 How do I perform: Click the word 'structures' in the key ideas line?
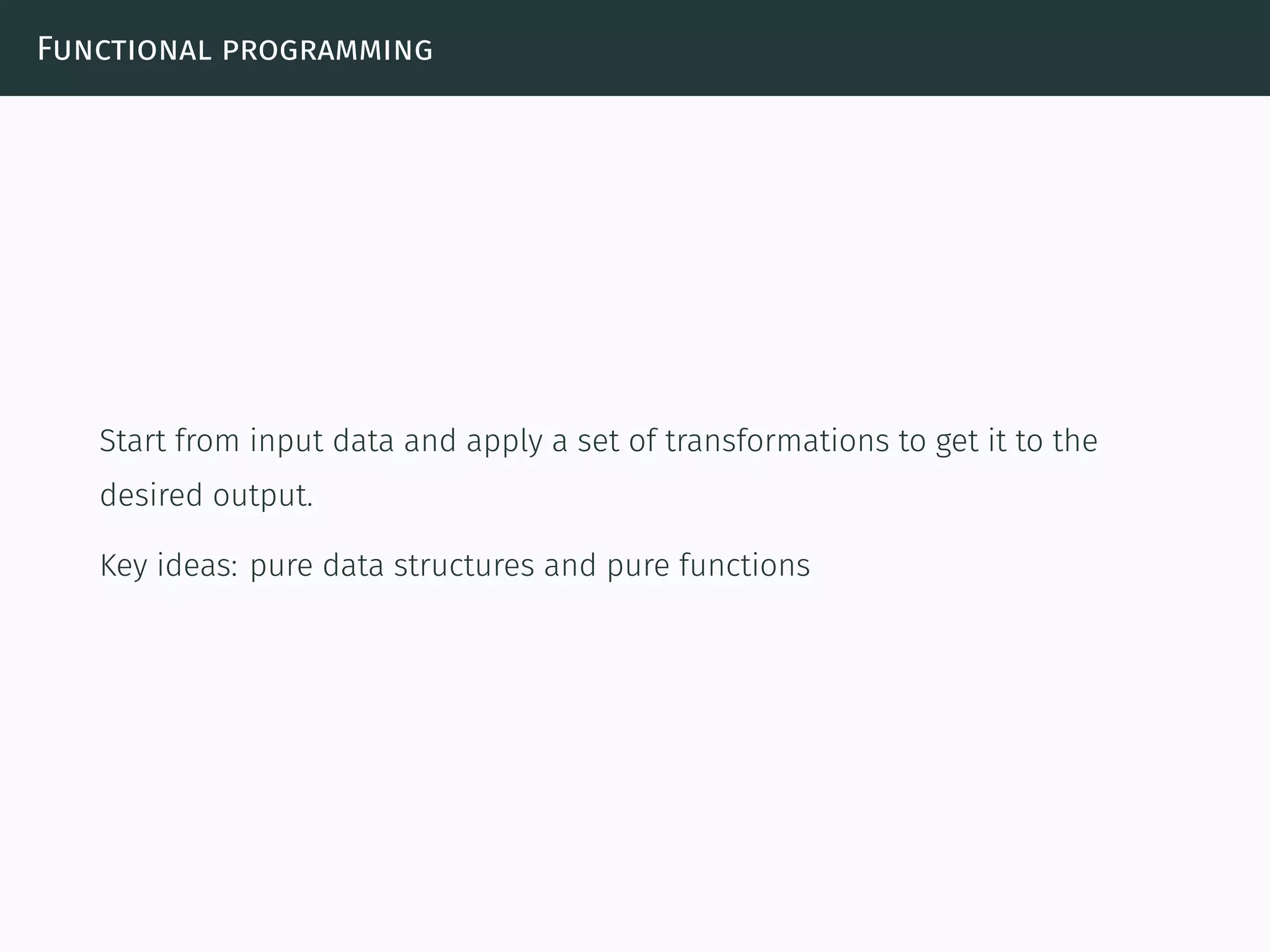[464, 565]
